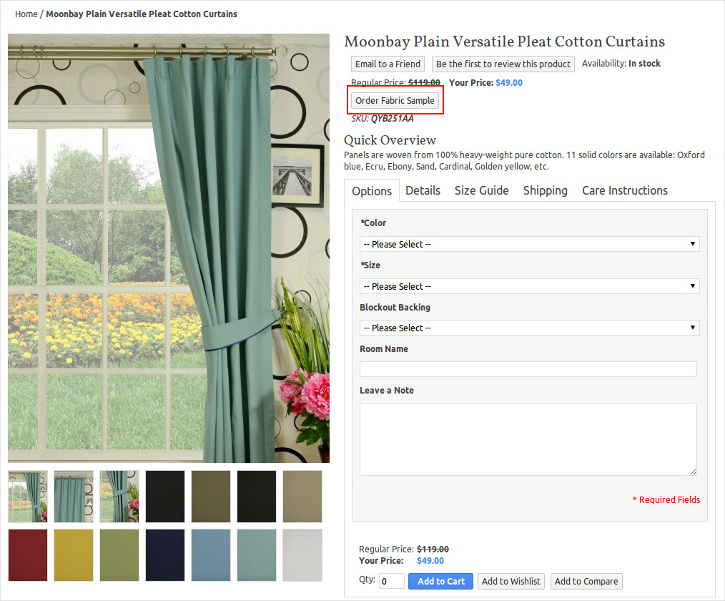Image resolution: width=725 pixels, height=601 pixels.
Task: Select the olive green fabric swatch
Action: [119, 555]
